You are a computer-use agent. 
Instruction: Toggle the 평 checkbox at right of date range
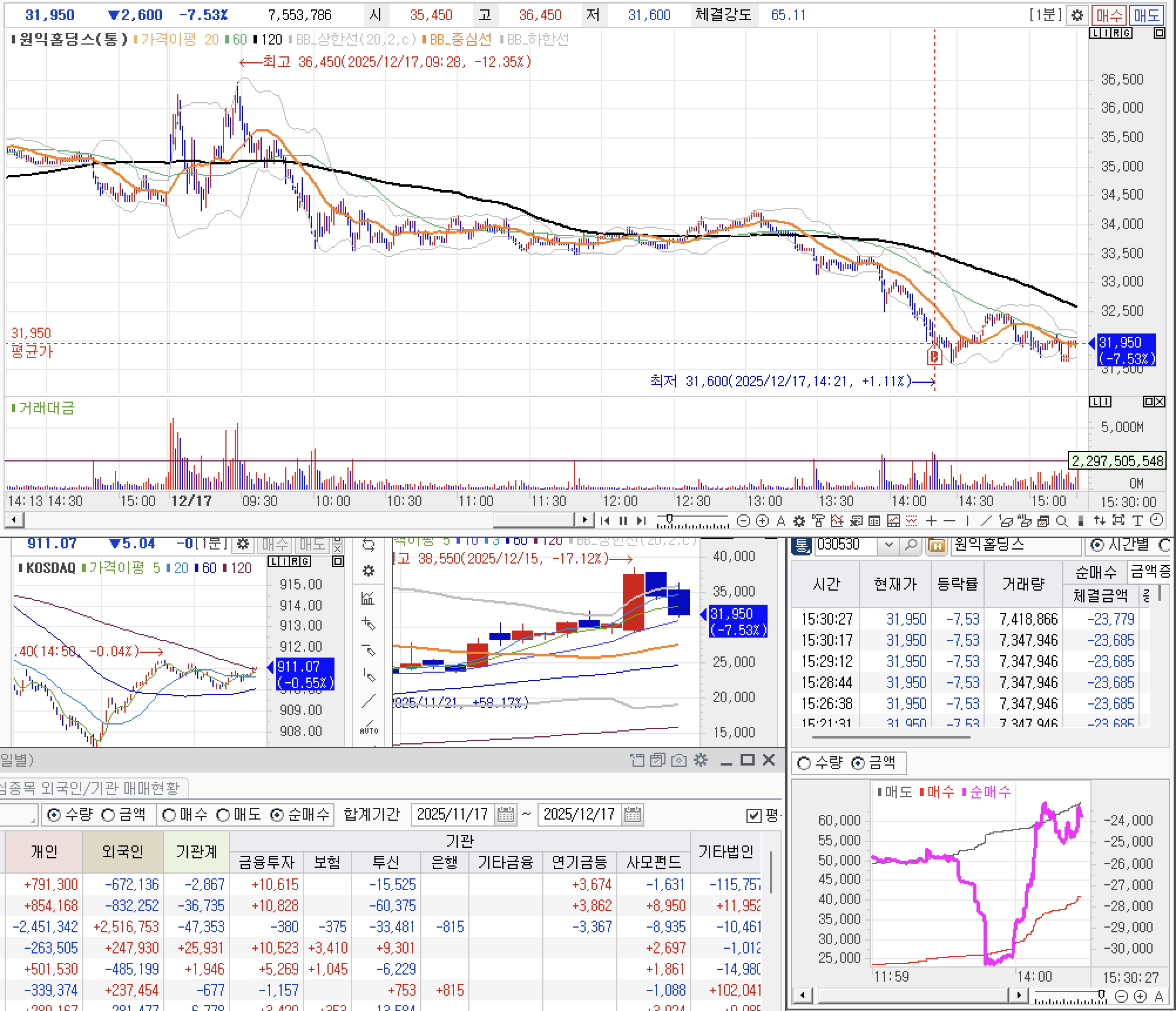click(x=753, y=815)
